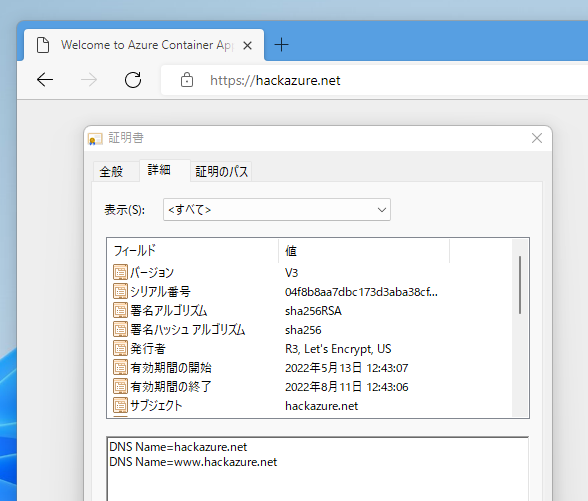Screen dimensions: 588x501
Task: Click the シリアル番号 row label
Action: pyautogui.click(x=160, y=291)
